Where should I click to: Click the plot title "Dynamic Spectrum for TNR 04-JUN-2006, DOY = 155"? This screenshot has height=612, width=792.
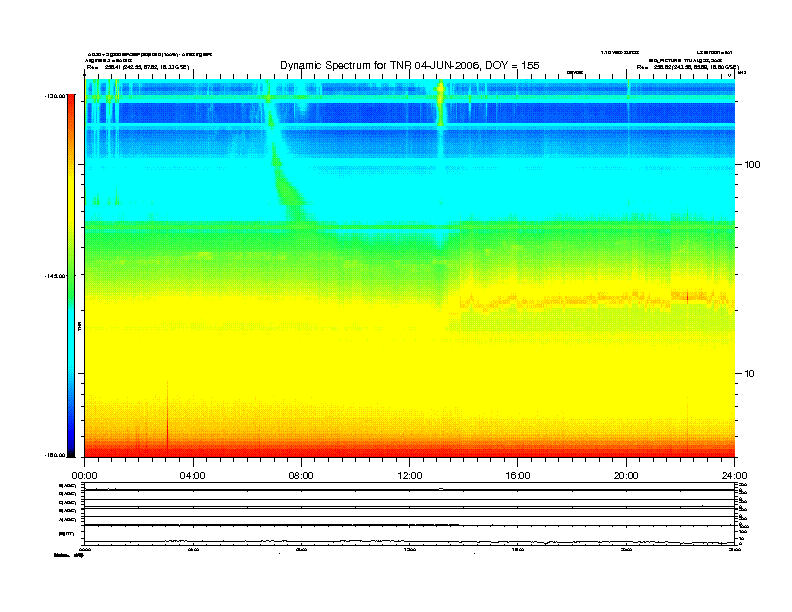pos(410,65)
